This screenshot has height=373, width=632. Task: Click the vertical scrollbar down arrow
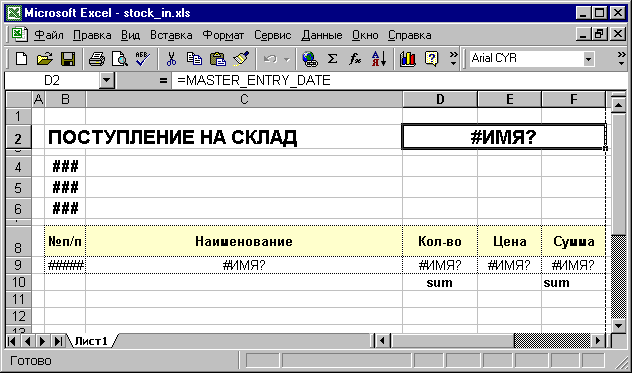tap(618, 325)
